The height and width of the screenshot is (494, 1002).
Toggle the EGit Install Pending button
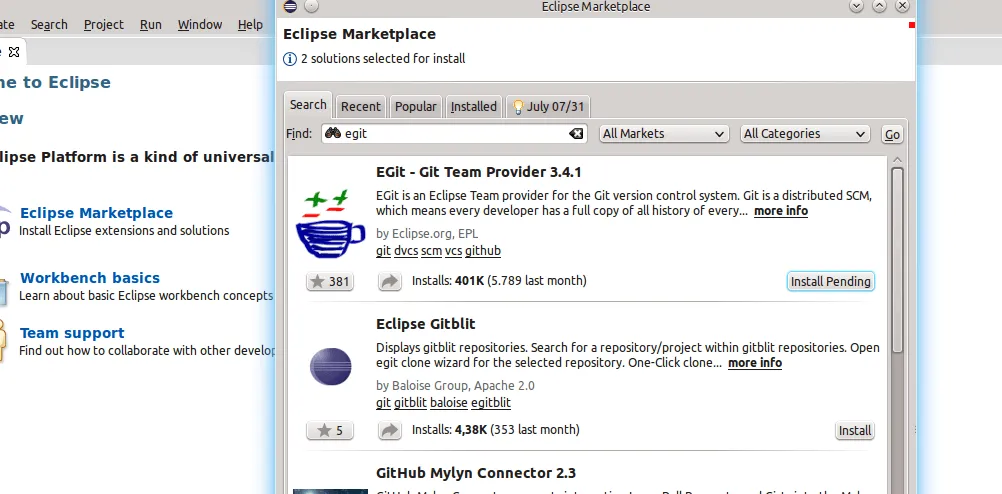[x=830, y=282]
